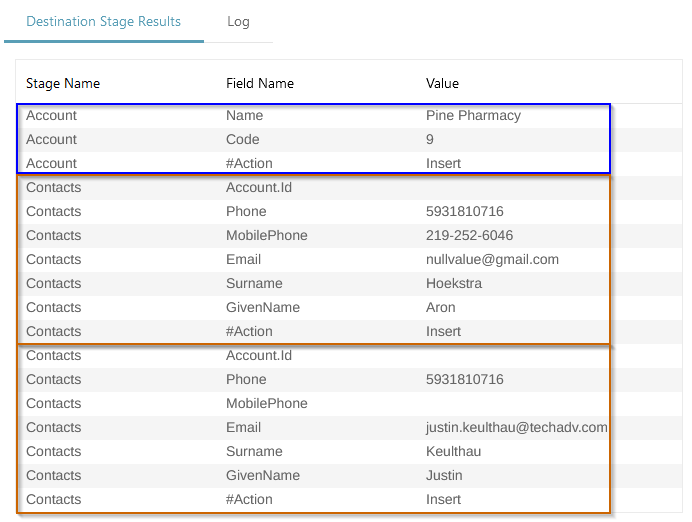Click the last #Action Insert value

(443, 499)
